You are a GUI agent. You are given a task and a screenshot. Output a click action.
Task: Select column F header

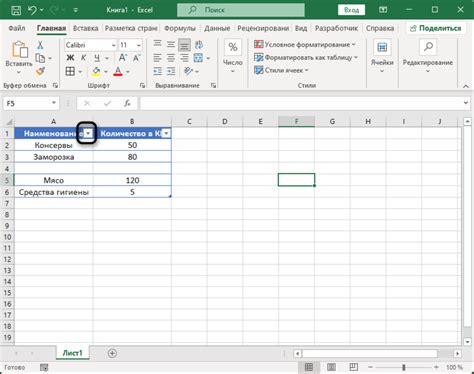click(296, 122)
